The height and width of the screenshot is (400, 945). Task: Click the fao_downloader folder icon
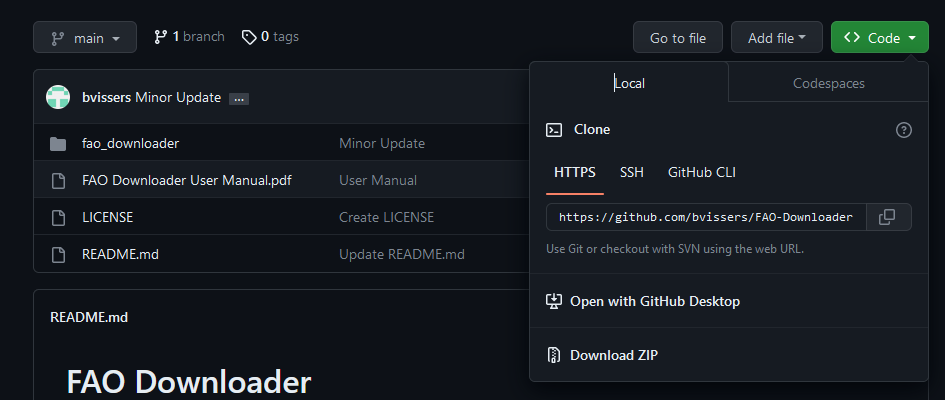(58, 143)
